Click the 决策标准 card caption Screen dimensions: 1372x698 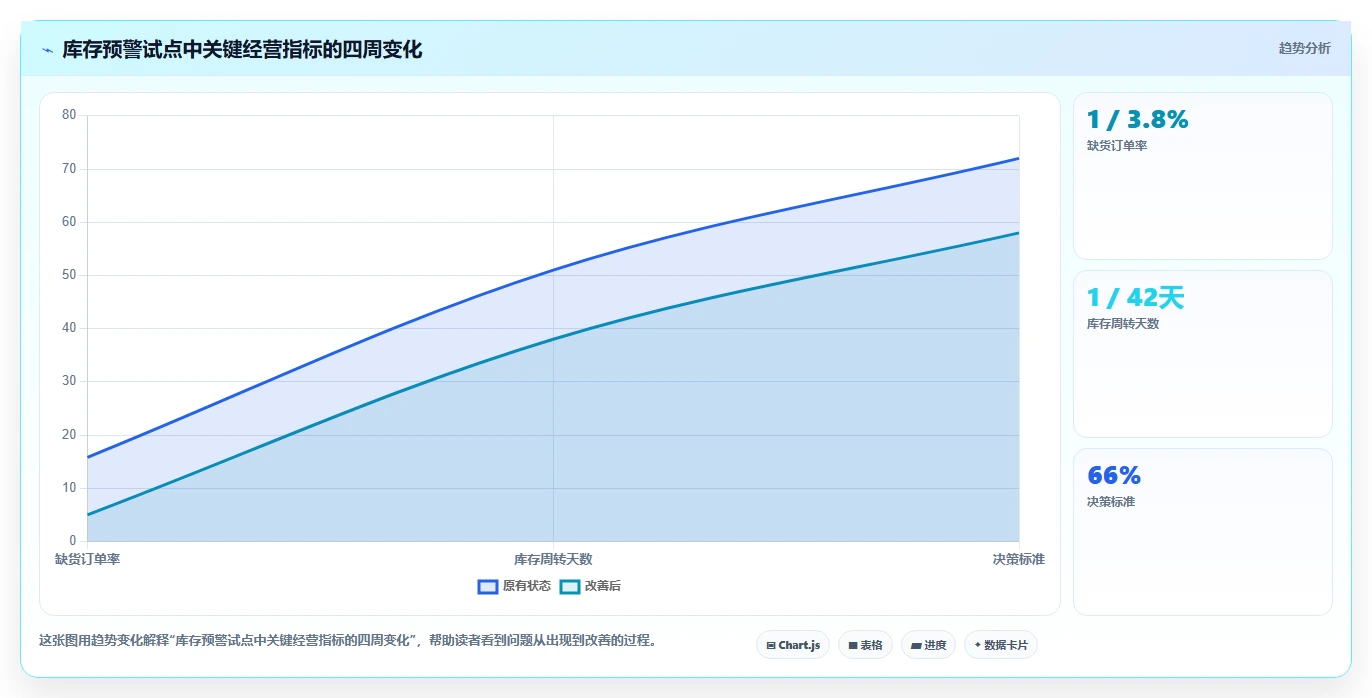point(1111,502)
